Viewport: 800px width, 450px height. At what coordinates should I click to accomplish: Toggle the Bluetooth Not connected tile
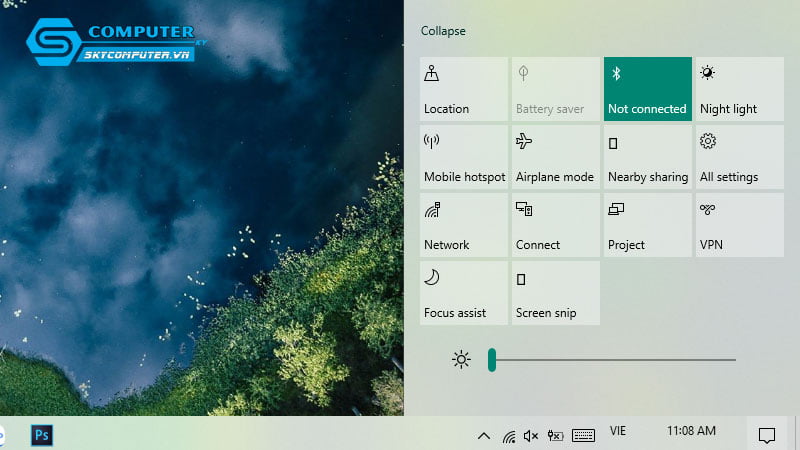click(647, 89)
